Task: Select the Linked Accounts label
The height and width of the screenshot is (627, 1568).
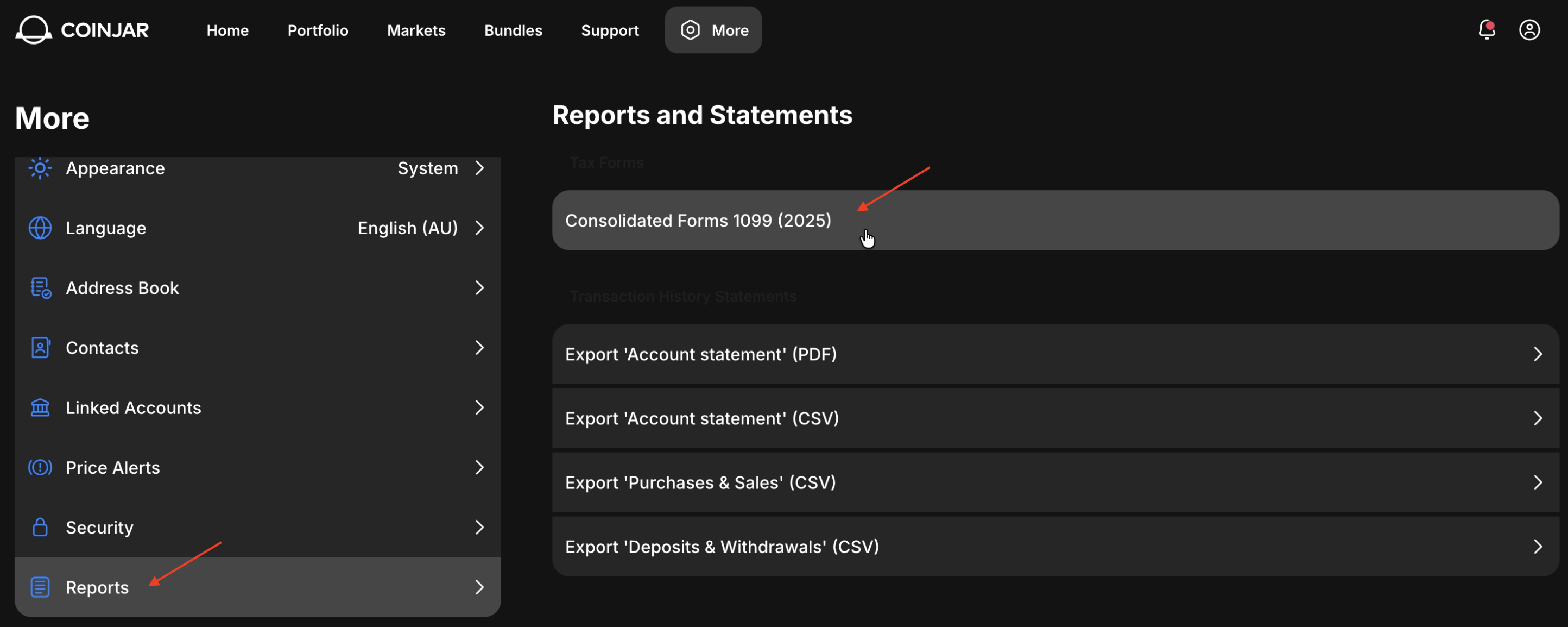Action: tap(134, 407)
